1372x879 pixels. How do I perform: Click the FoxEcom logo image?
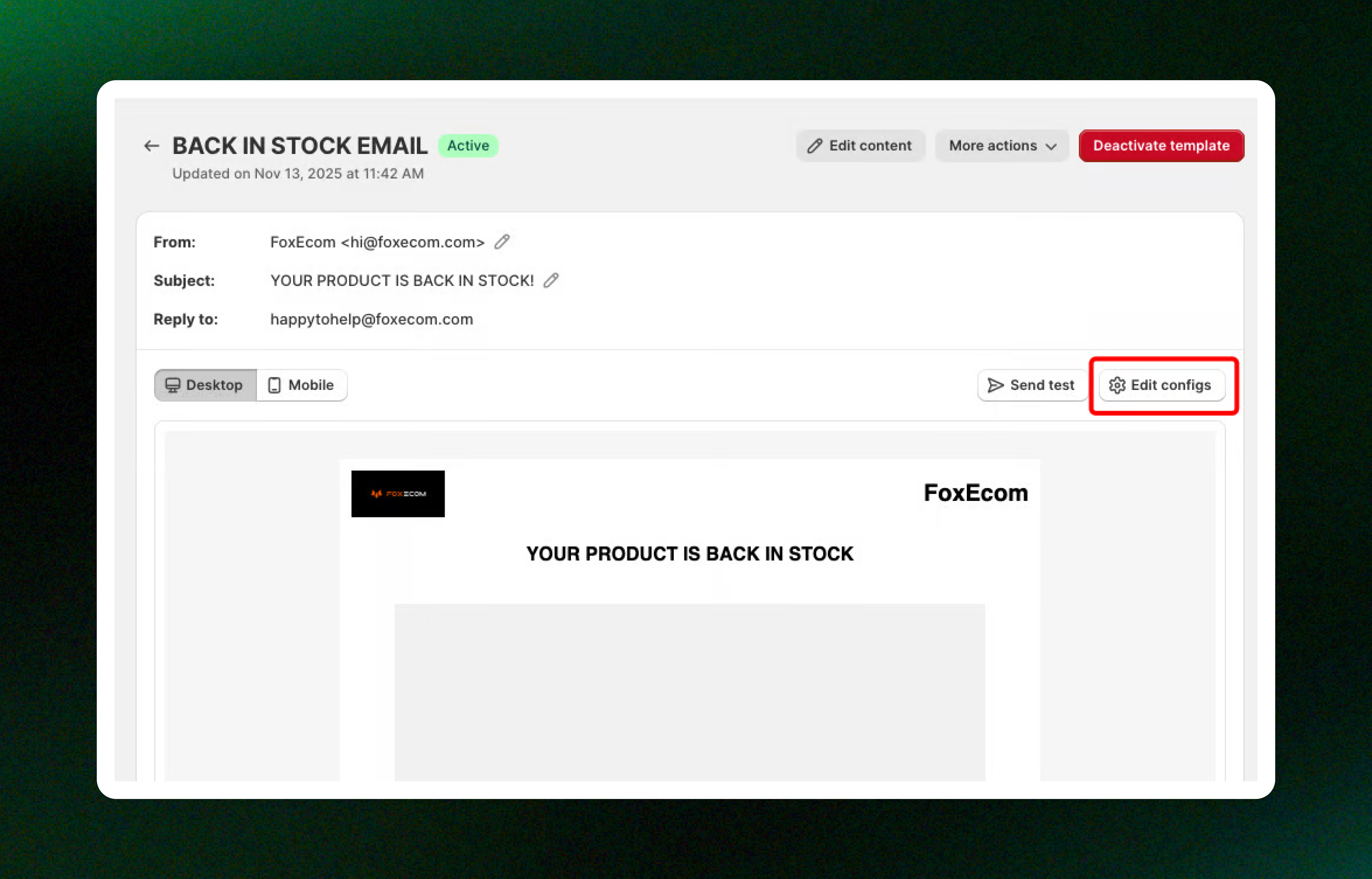(398, 494)
